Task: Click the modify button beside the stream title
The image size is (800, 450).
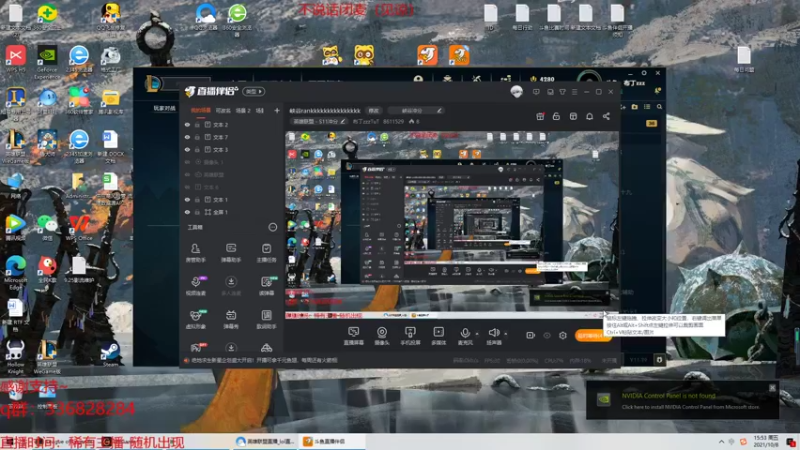Action: [374, 110]
